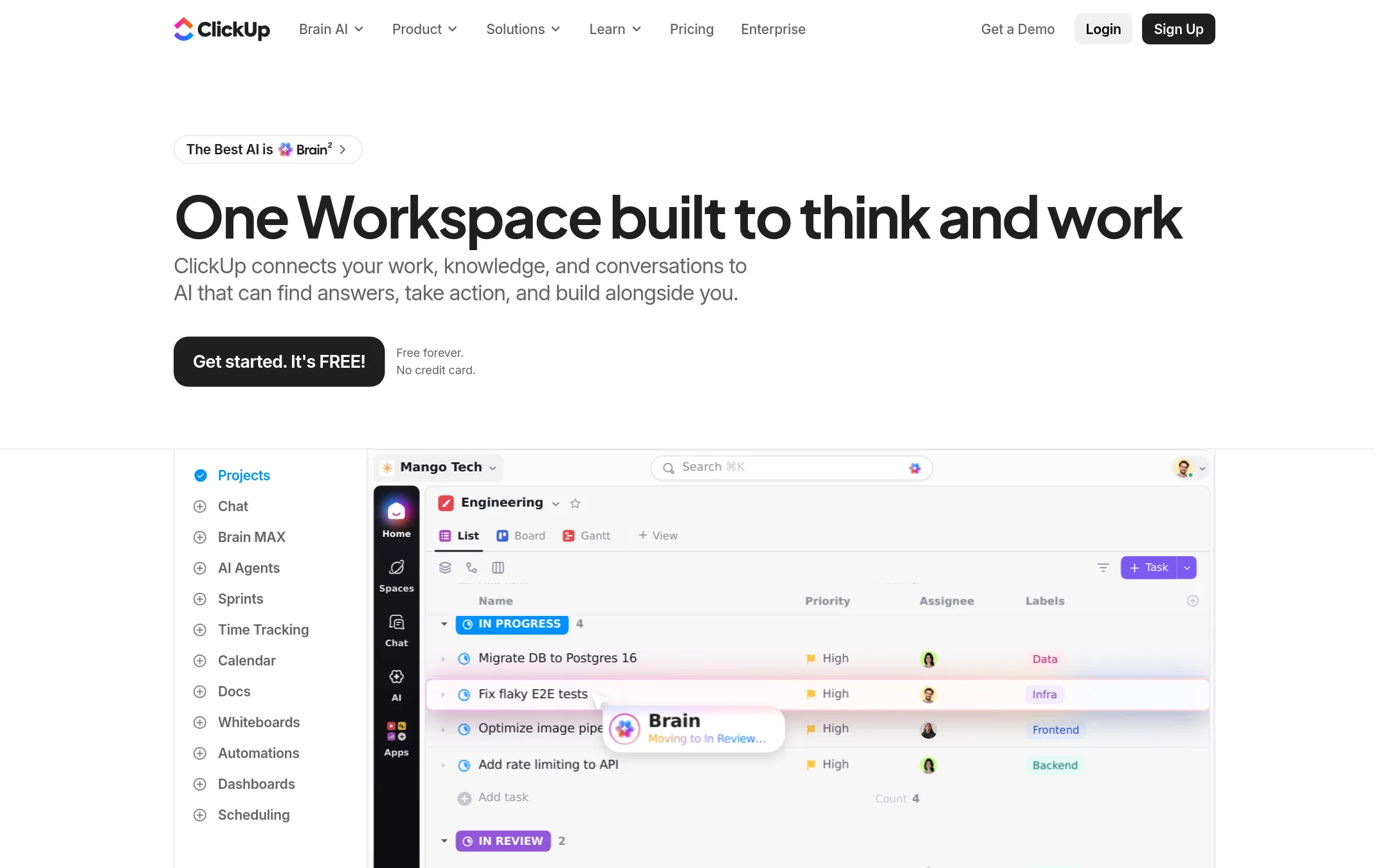
Task: Click the Search field
Action: click(792, 467)
